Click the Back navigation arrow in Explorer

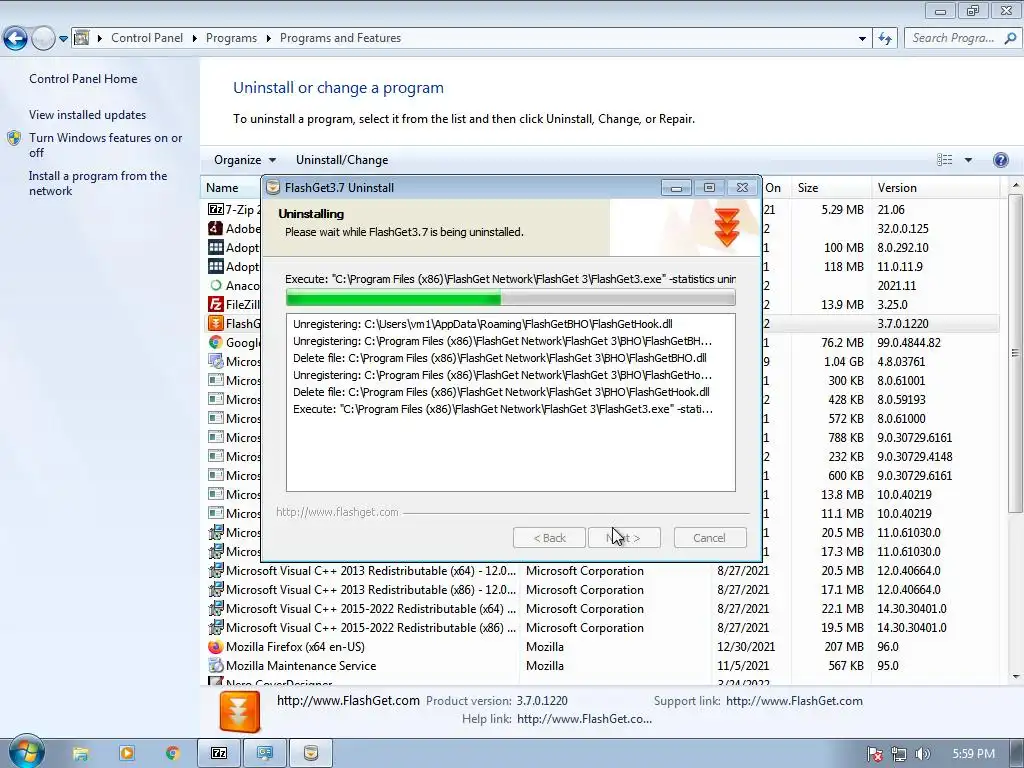15,39
